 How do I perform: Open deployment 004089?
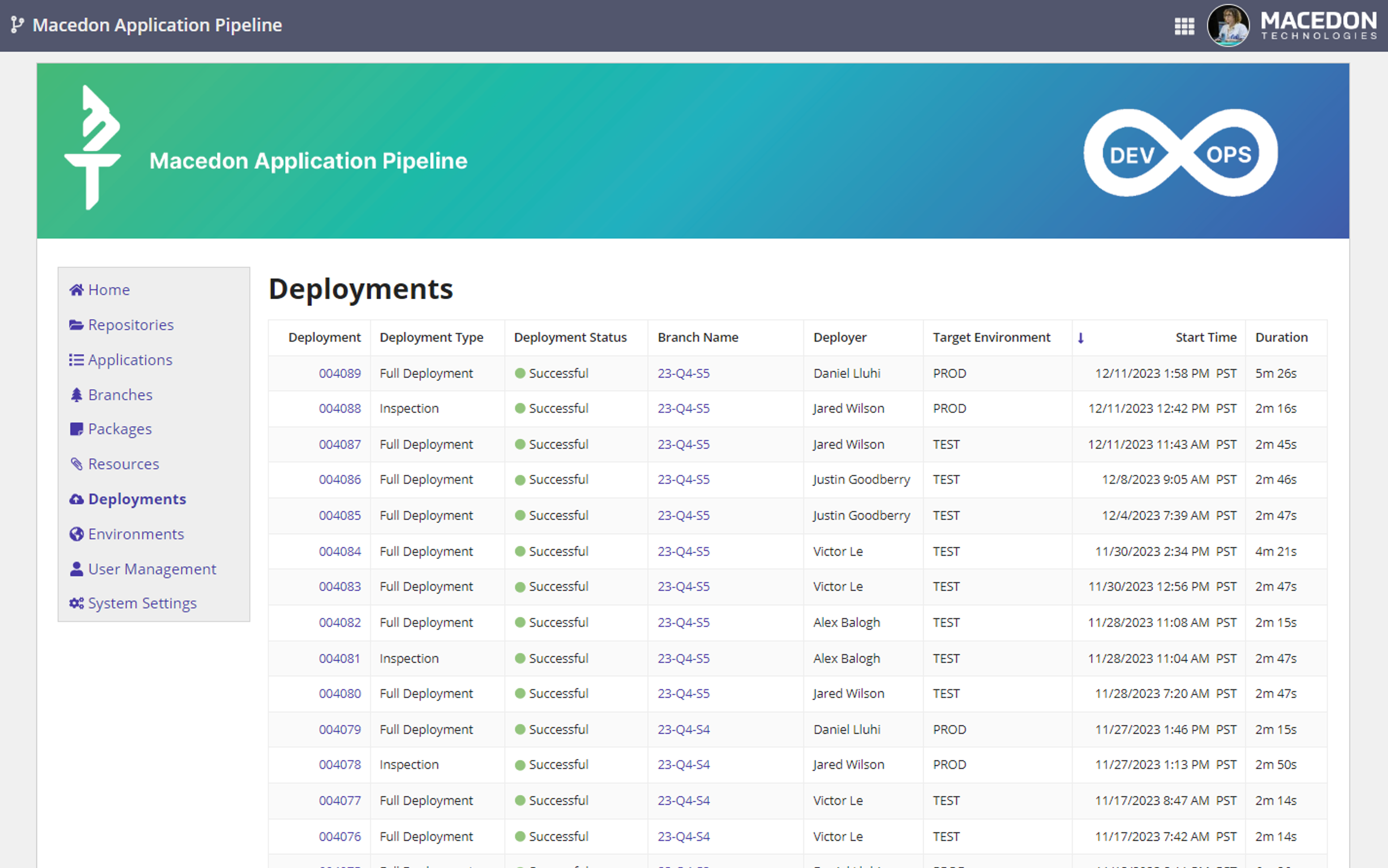click(x=340, y=374)
